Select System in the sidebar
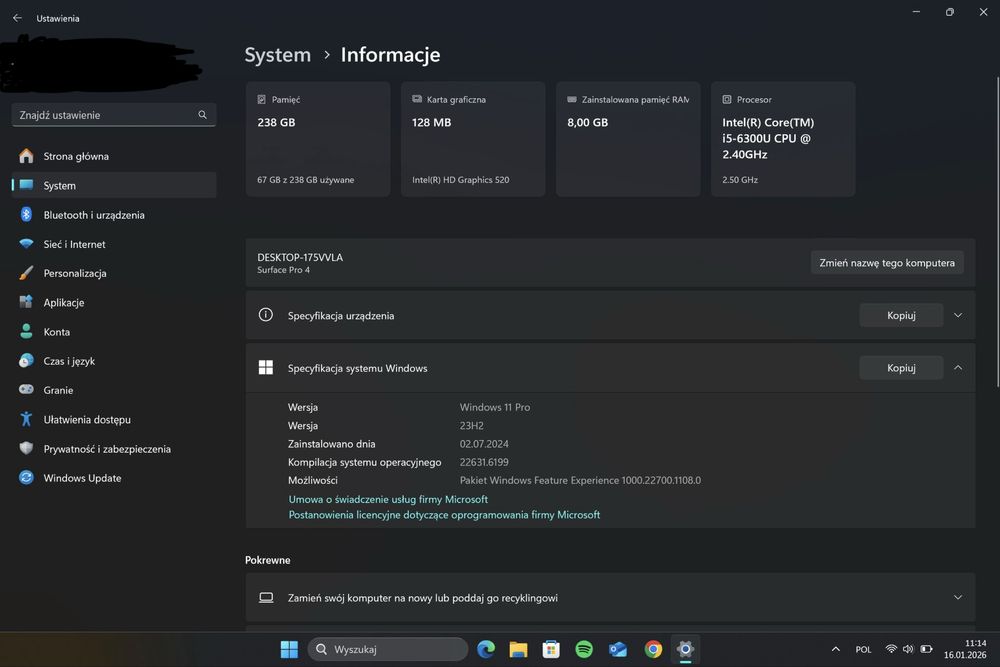This screenshot has width=1000, height=667. click(x=114, y=186)
